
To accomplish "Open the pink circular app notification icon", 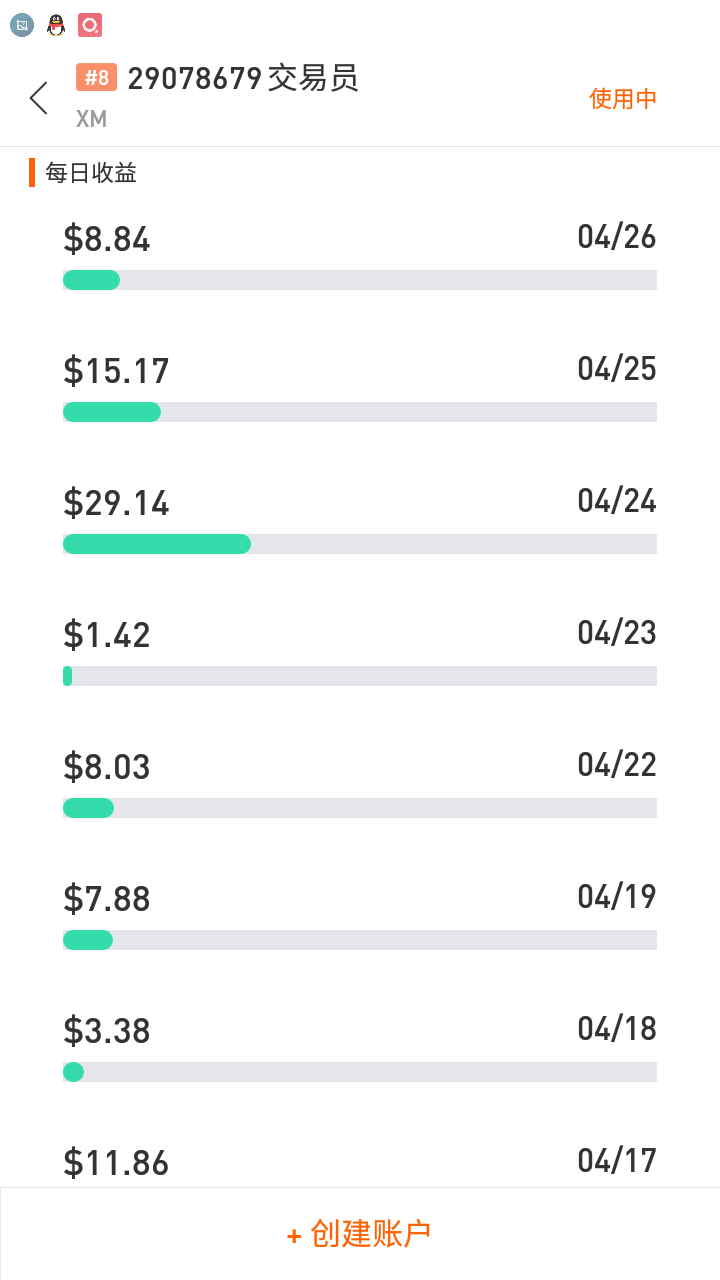I will (x=90, y=26).
